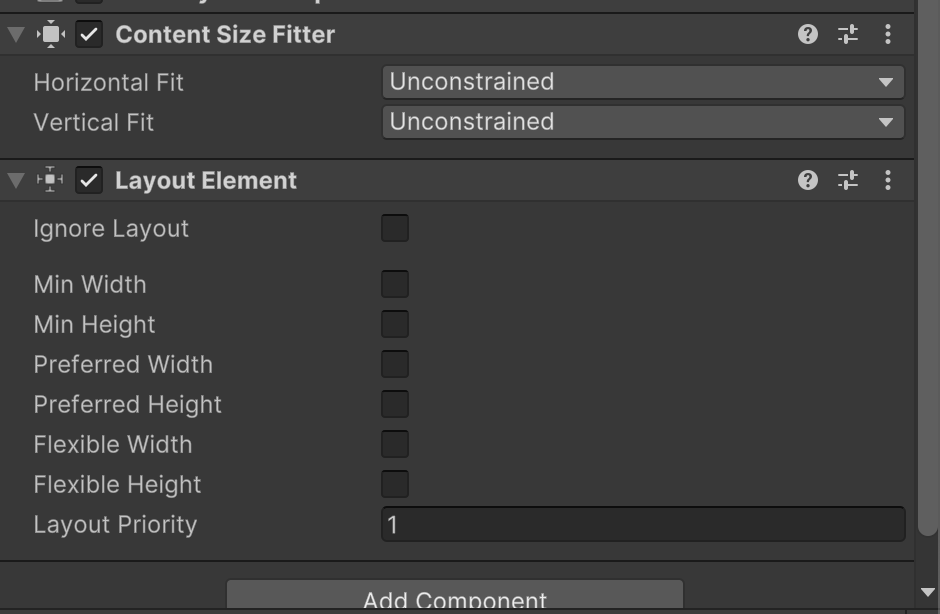
Task: Click the Layout Priority input field
Action: tap(642, 525)
